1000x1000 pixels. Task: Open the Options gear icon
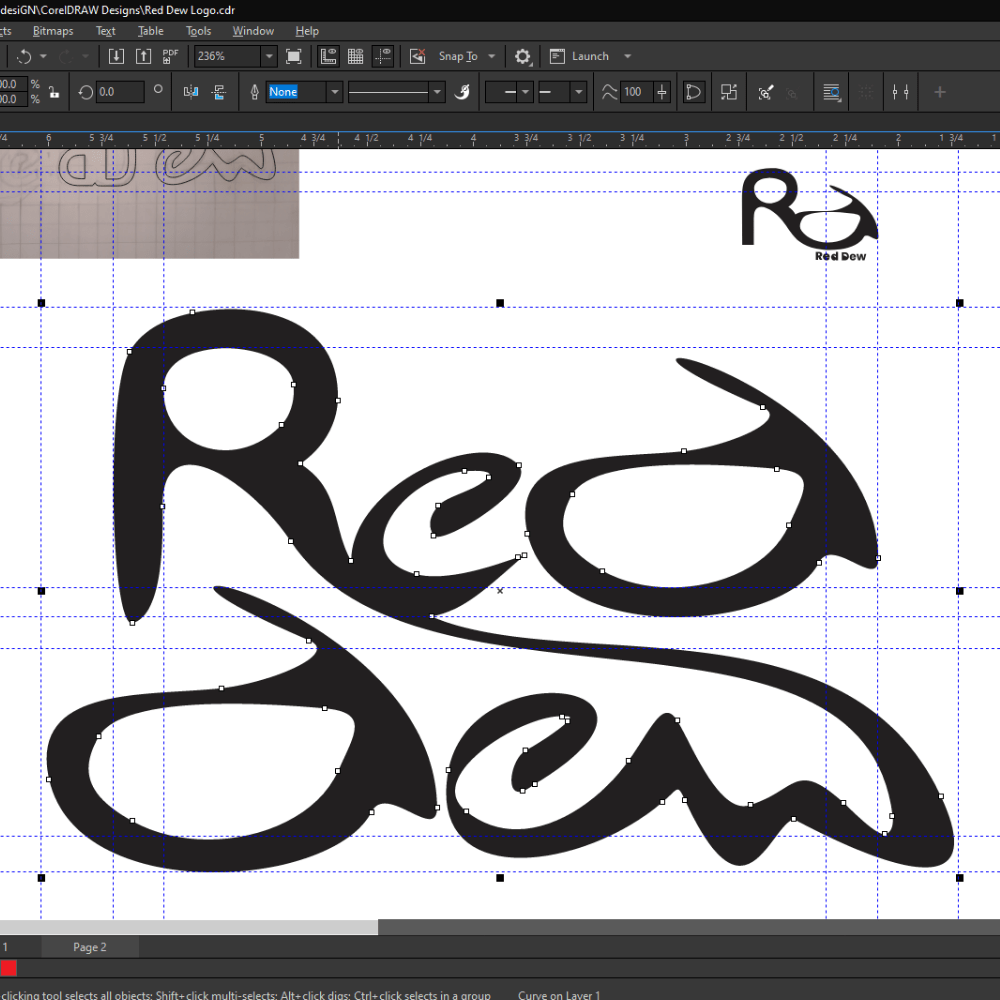coord(522,56)
